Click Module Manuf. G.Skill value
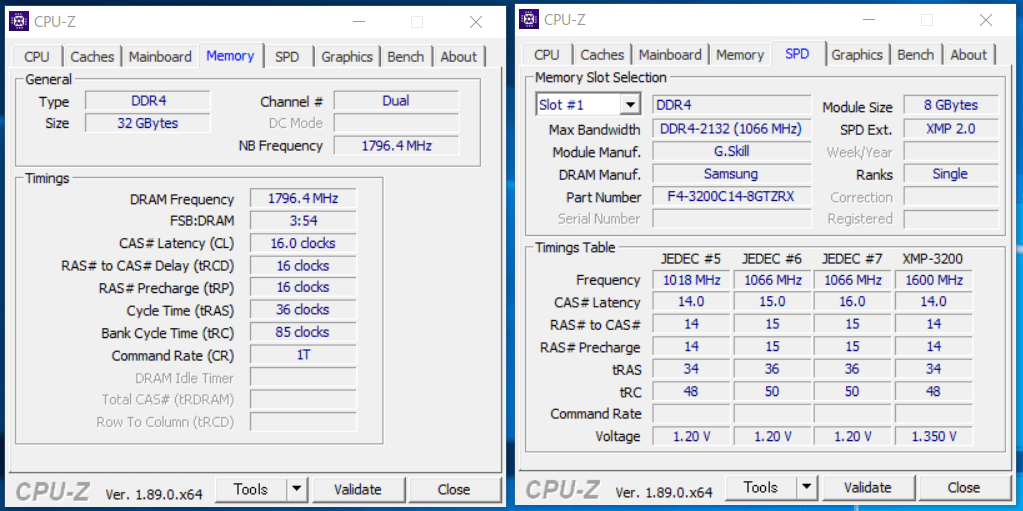Image resolution: width=1023 pixels, height=511 pixels. [x=732, y=152]
